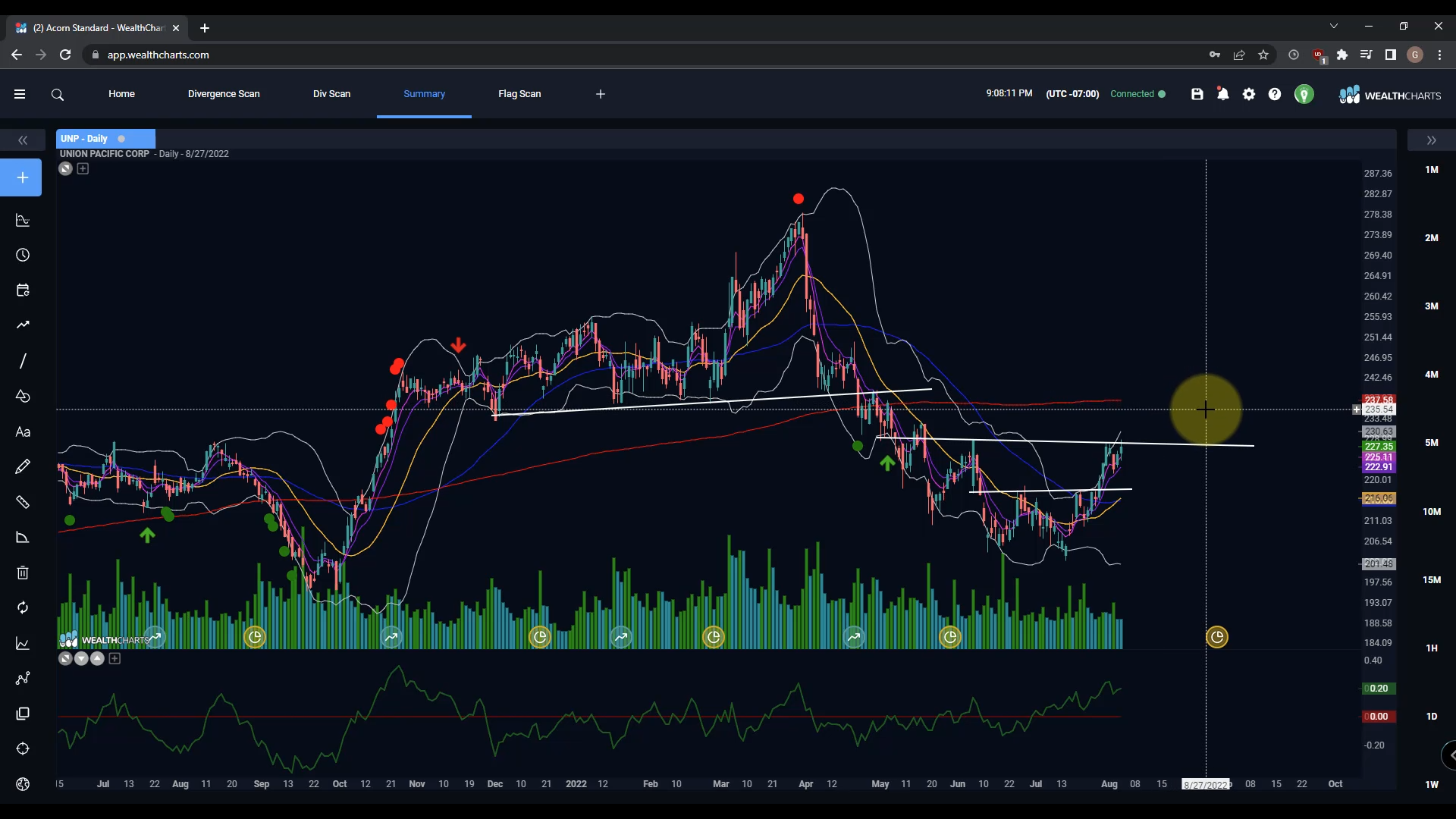Open the help question mark
The width and height of the screenshot is (1456, 819).
(1275, 94)
